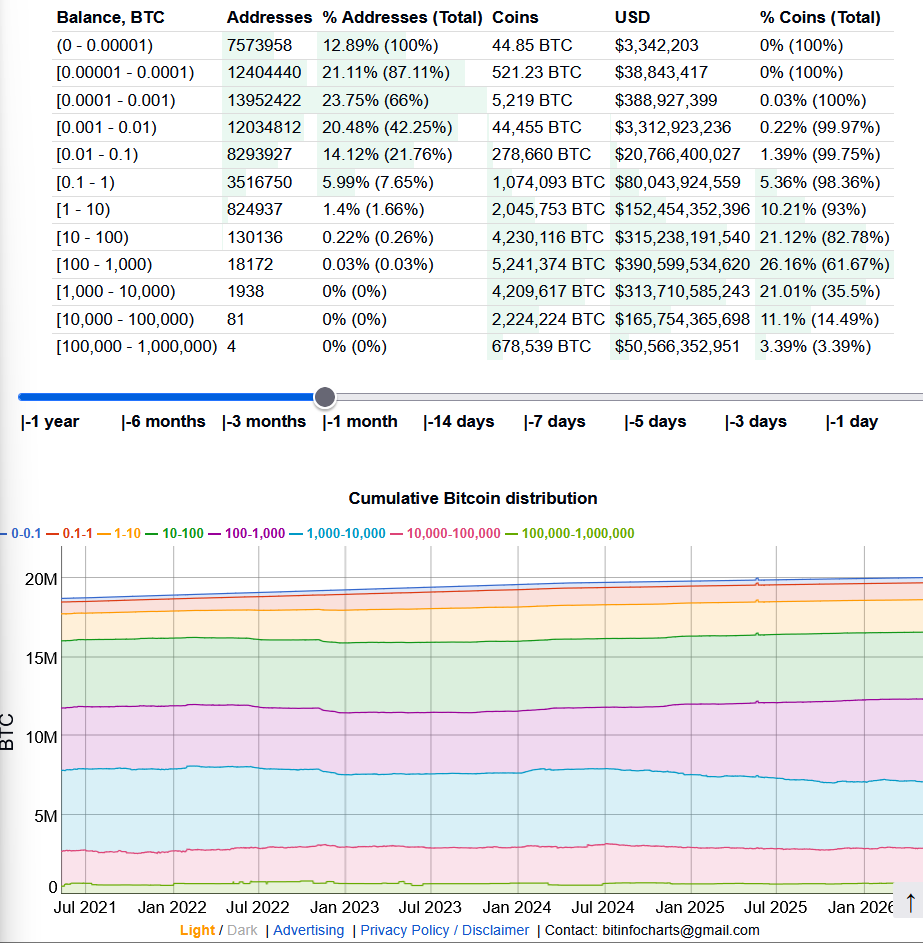
Task: Set slider to the -1 year mark
Action: click(50, 422)
